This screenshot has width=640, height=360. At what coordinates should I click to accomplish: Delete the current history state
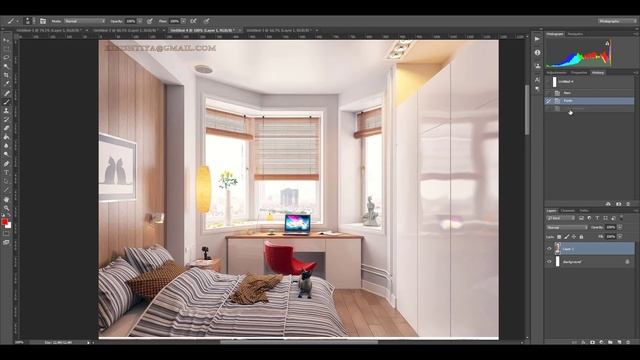click(x=628, y=204)
